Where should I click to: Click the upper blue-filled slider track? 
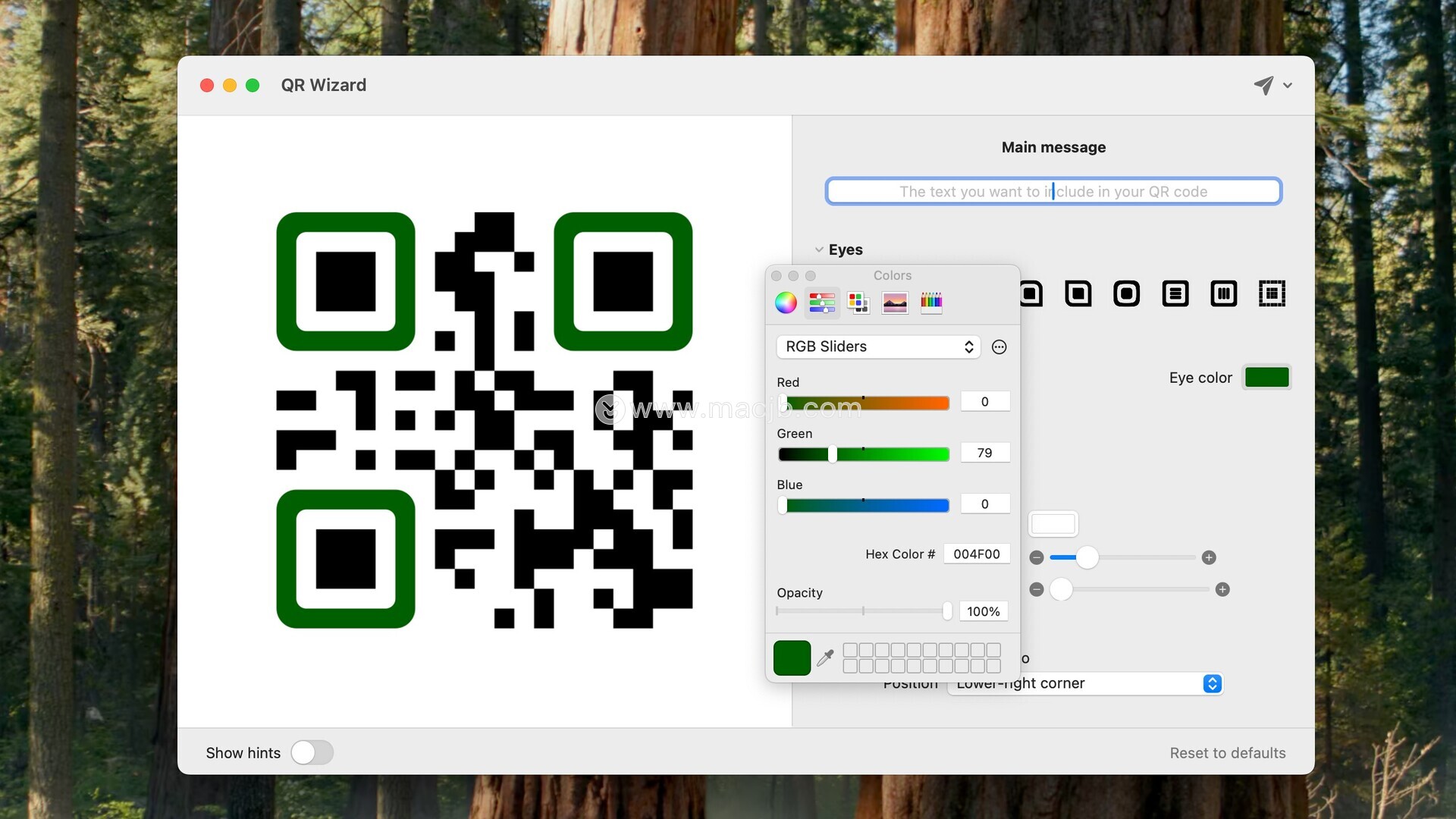[x=1123, y=557]
